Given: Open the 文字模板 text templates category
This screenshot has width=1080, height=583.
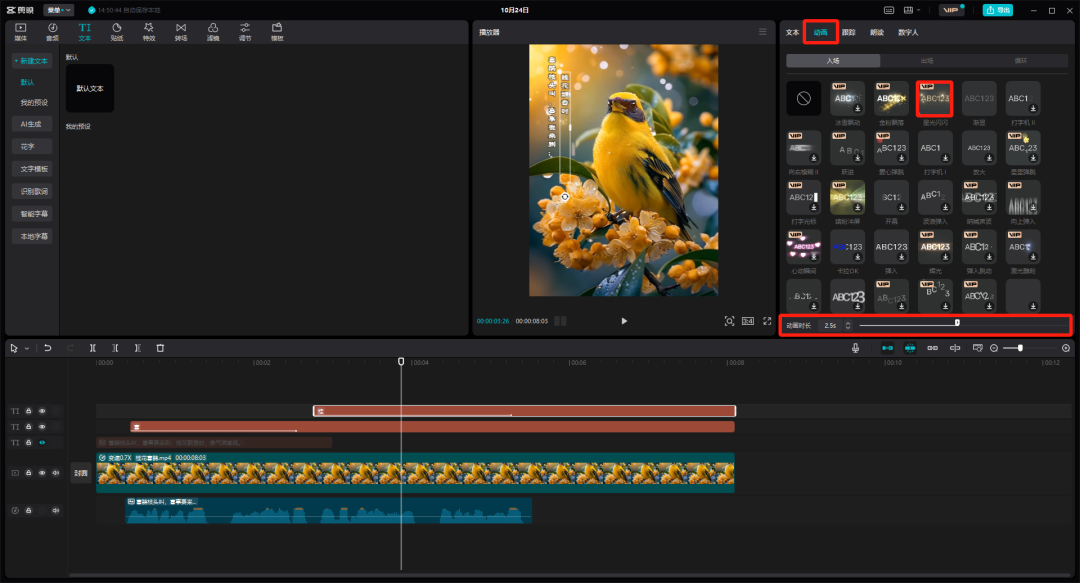Looking at the screenshot, I should 34,169.
